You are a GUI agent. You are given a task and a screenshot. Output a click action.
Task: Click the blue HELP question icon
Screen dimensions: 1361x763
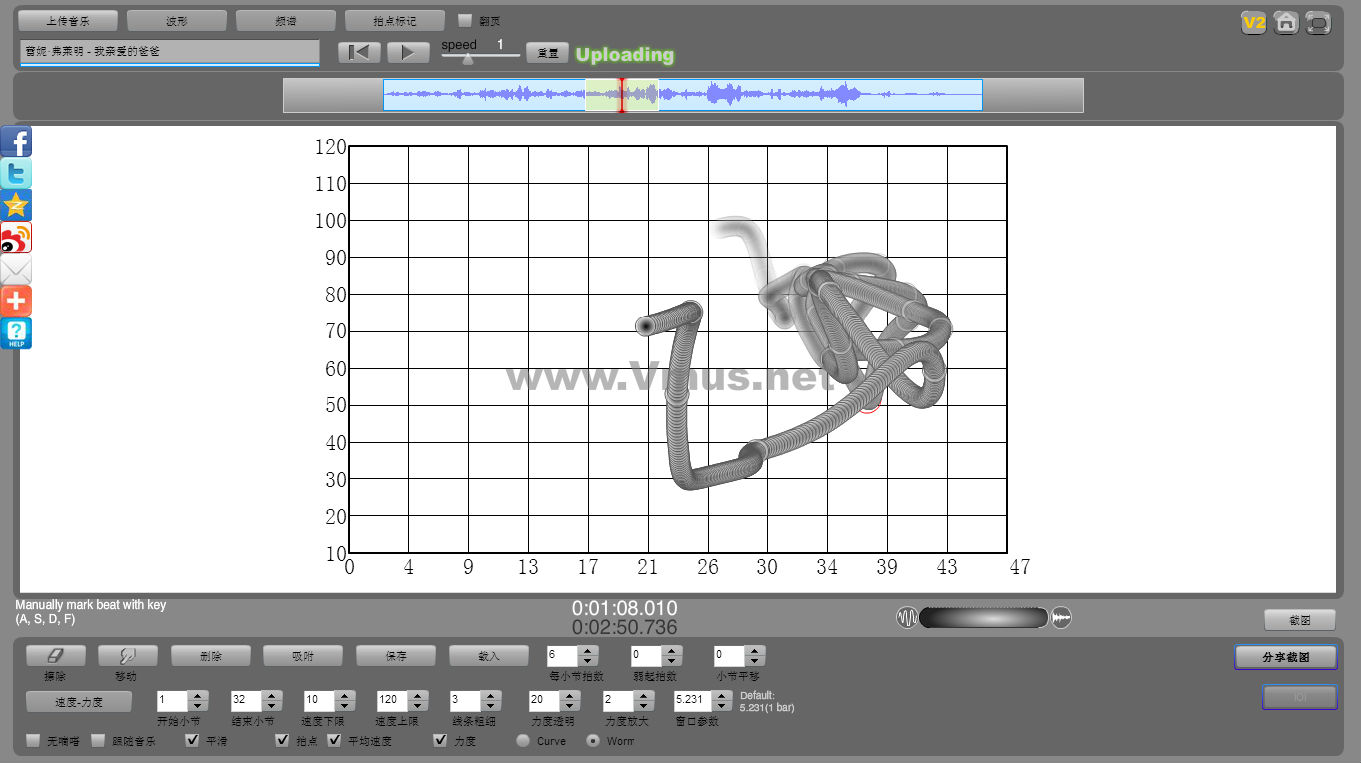click(x=16, y=333)
